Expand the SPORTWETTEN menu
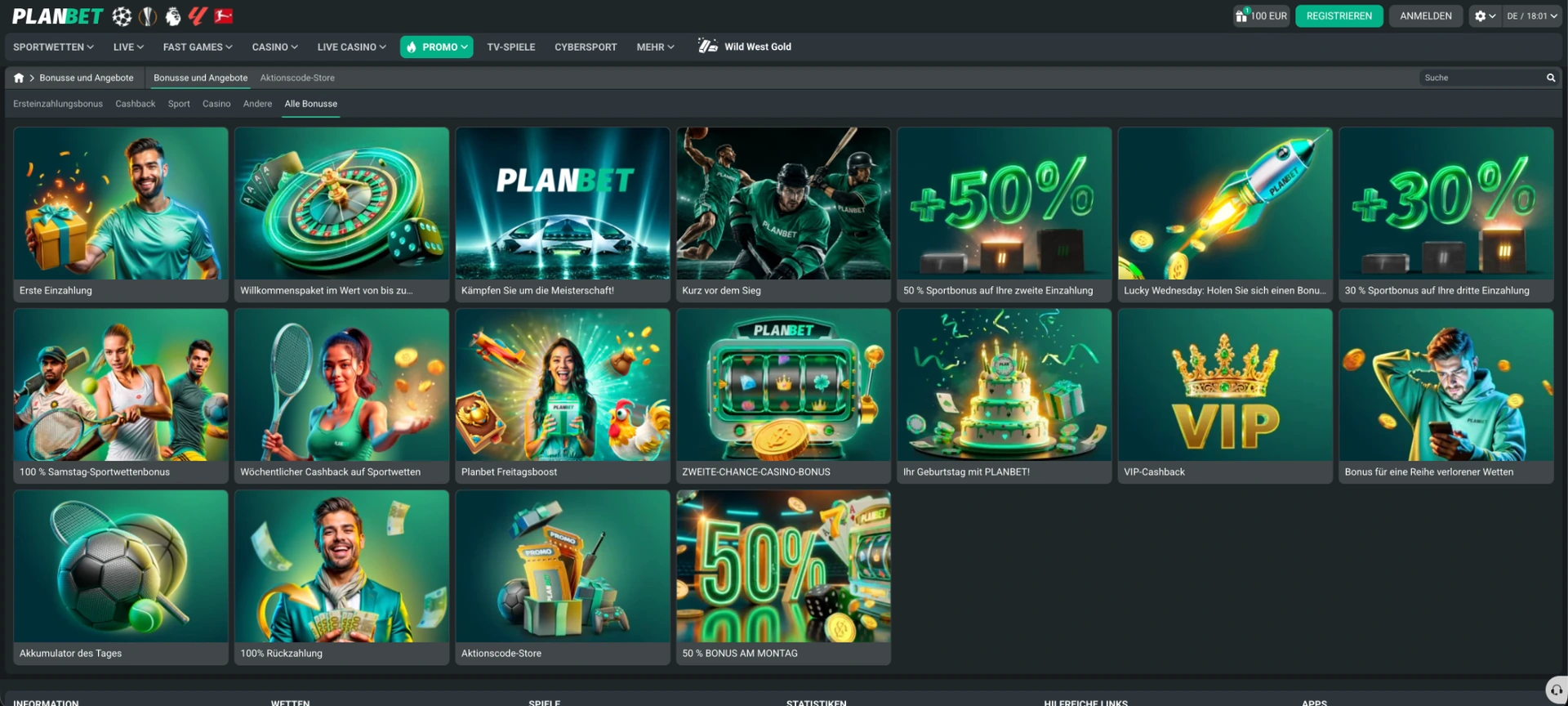This screenshot has width=1568, height=706. [53, 47]
